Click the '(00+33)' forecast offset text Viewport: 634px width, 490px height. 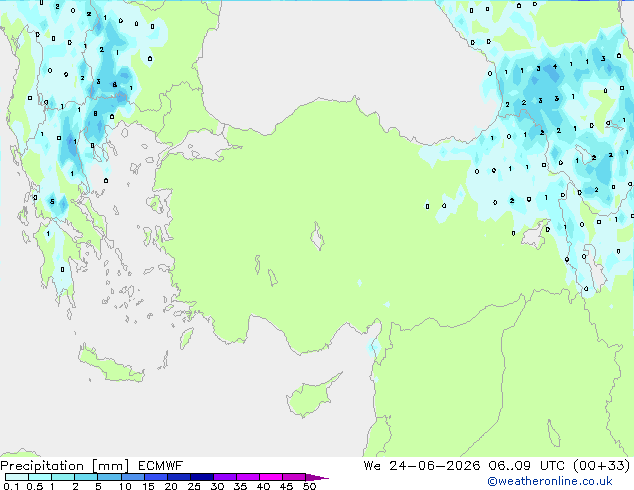click(x=602, y=466)
